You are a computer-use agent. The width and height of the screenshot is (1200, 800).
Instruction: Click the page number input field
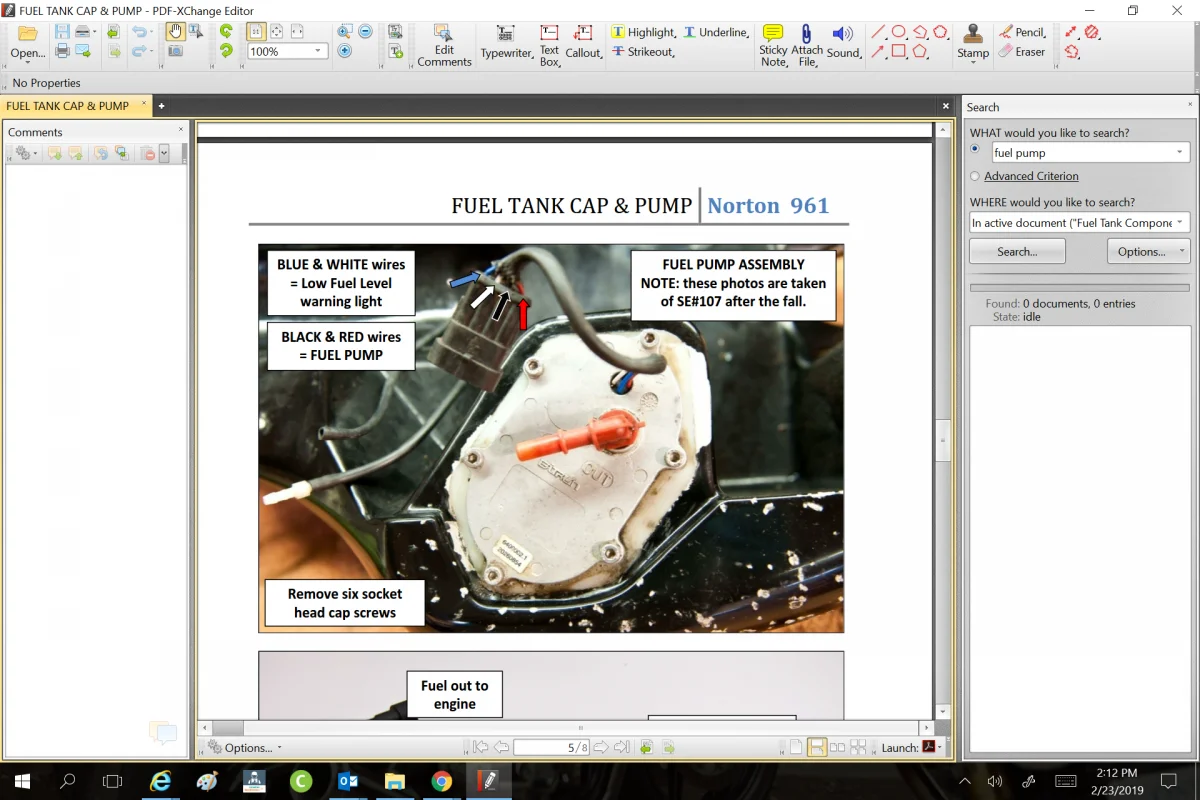550,747
